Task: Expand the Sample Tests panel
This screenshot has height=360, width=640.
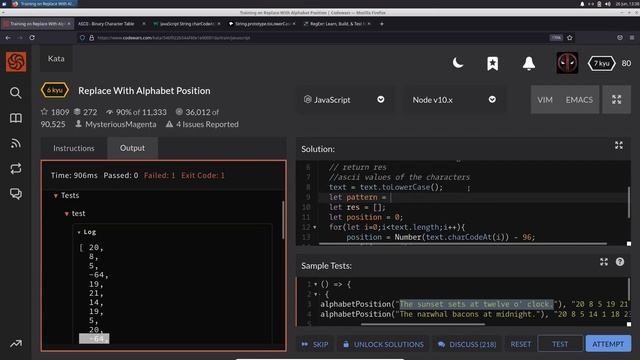Action: tap(604, 262)
